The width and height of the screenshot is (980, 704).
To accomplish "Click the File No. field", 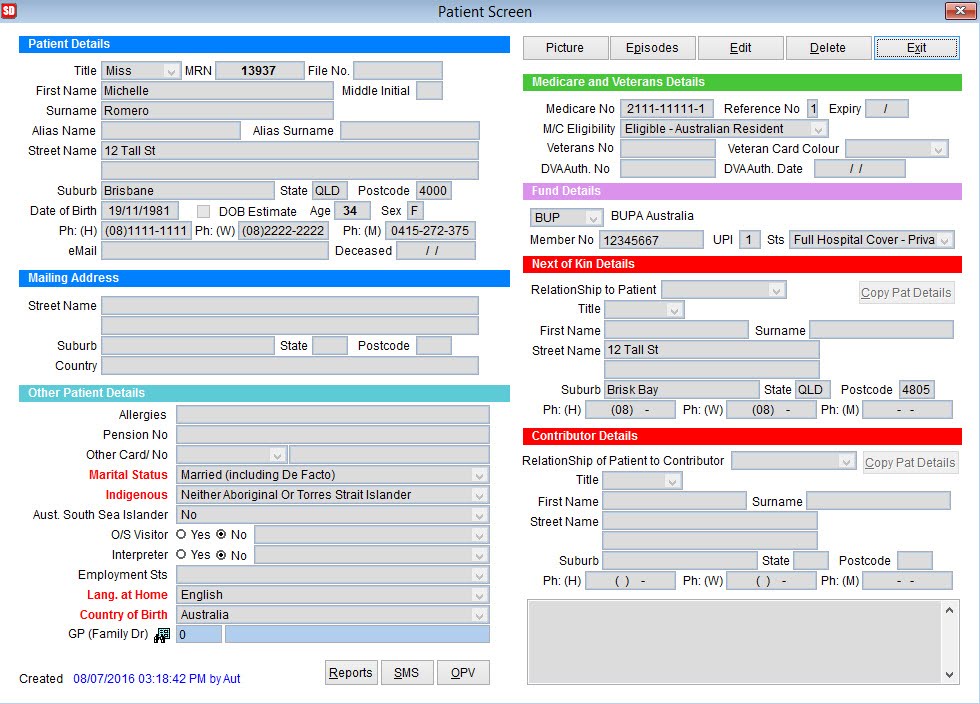I will 398,71.
